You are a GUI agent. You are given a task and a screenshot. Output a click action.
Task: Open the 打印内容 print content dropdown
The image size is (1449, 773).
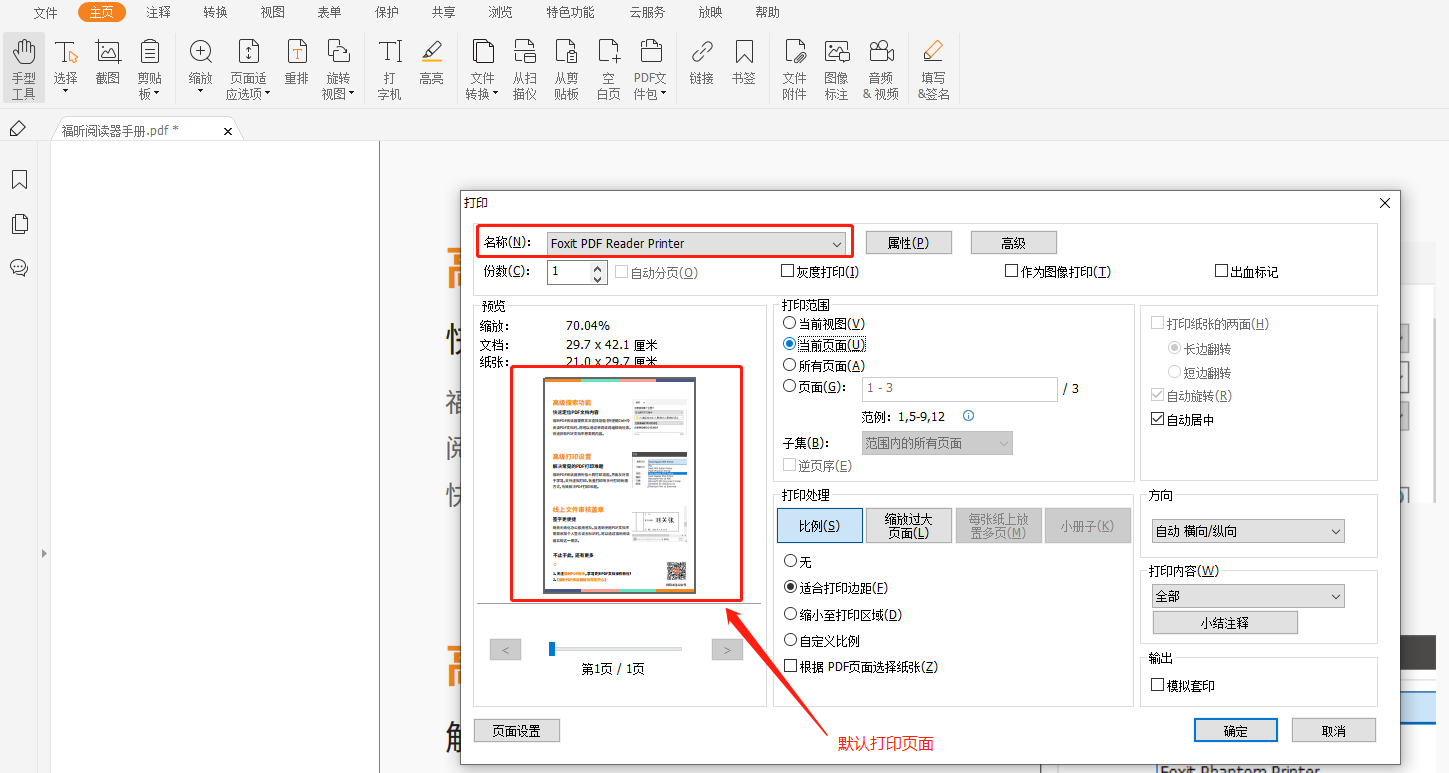click(x=1248, y=596)
